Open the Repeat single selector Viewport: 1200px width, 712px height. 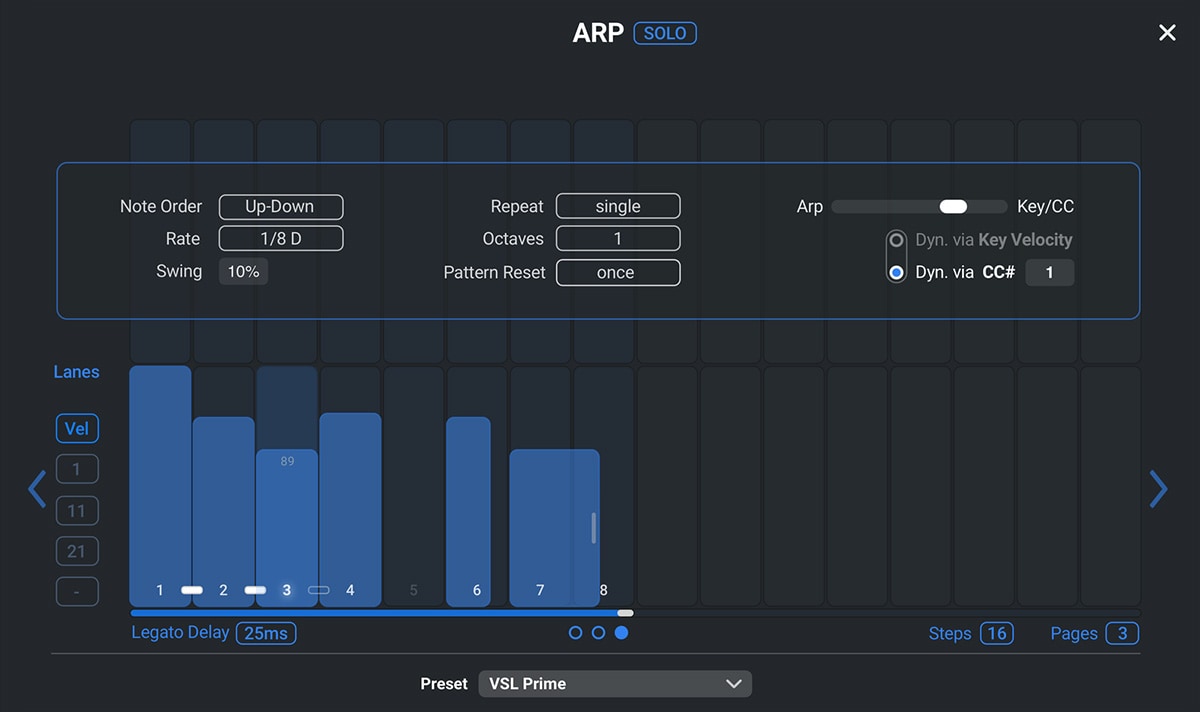618,207
